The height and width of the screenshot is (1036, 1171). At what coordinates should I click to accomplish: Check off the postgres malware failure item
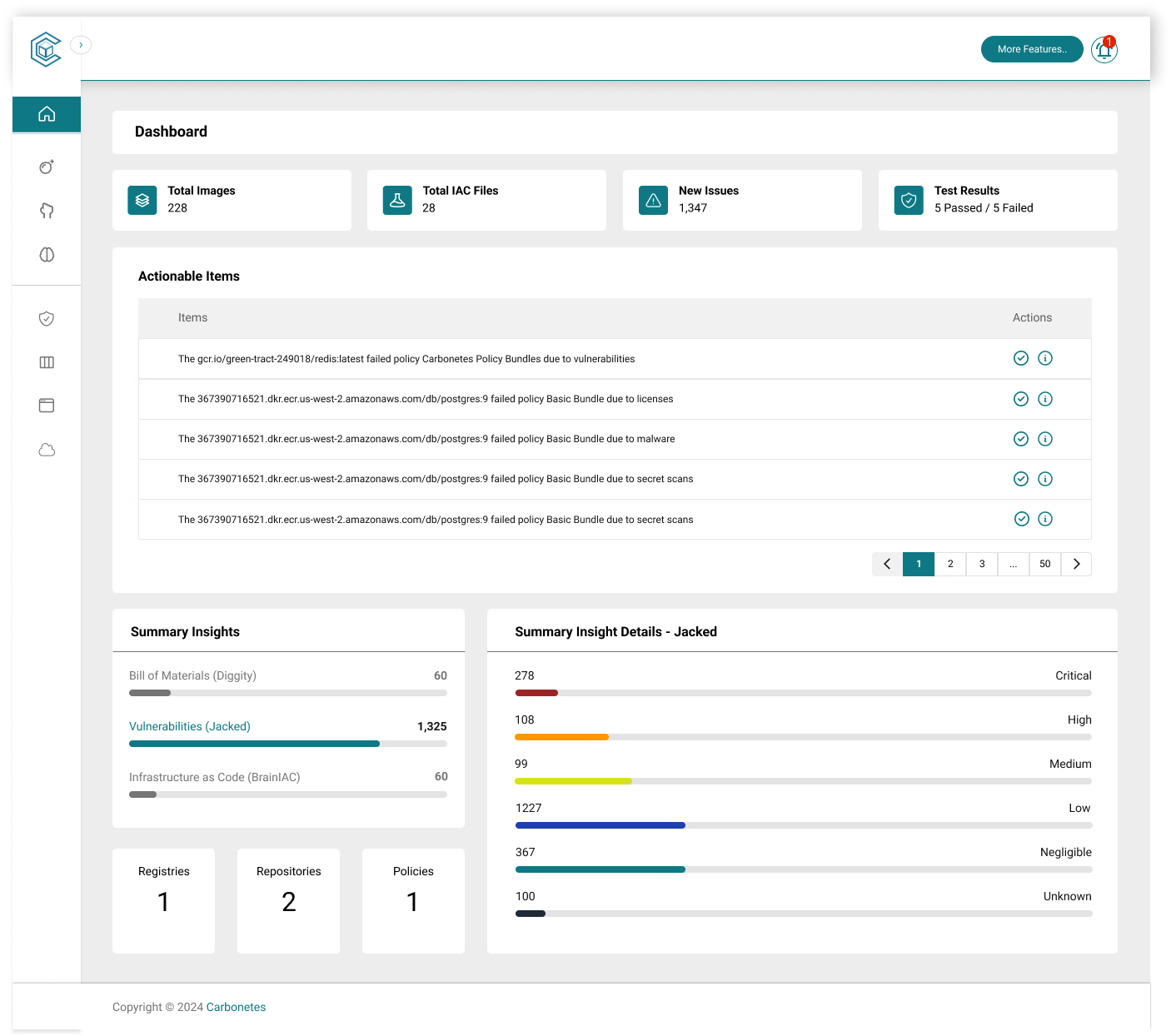click(1021, 439)
